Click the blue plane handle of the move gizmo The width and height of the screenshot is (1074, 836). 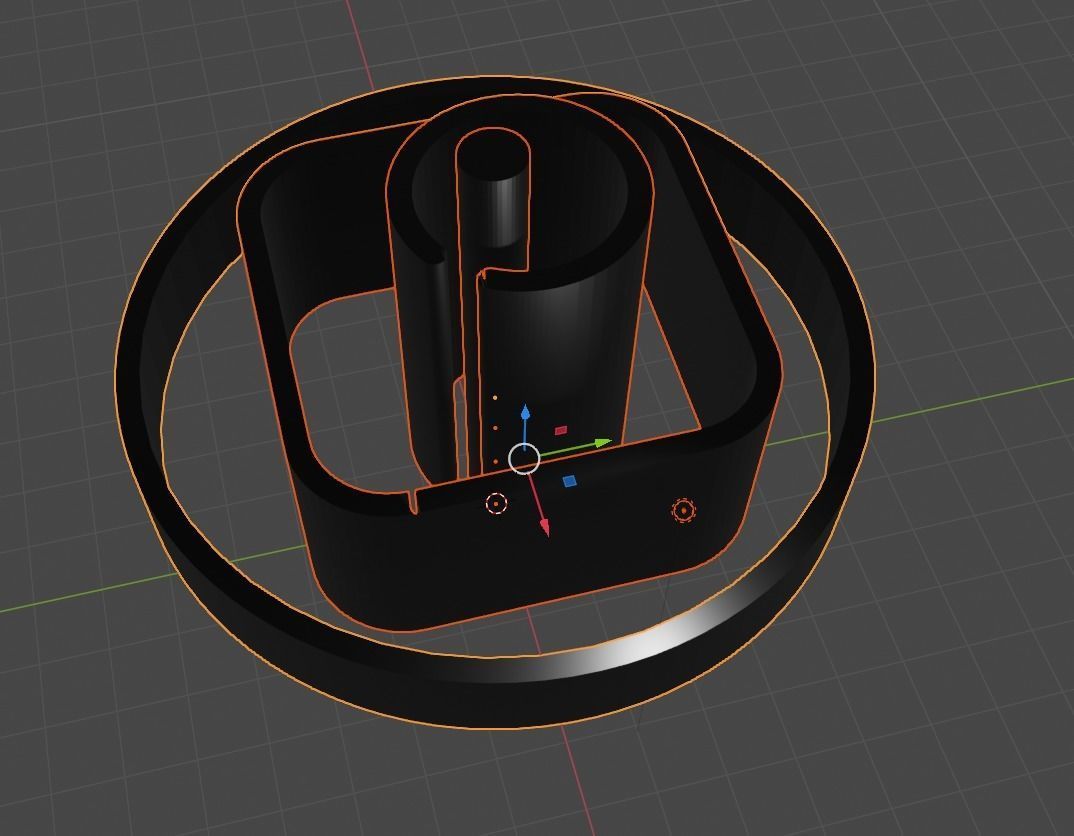point(569,481)
